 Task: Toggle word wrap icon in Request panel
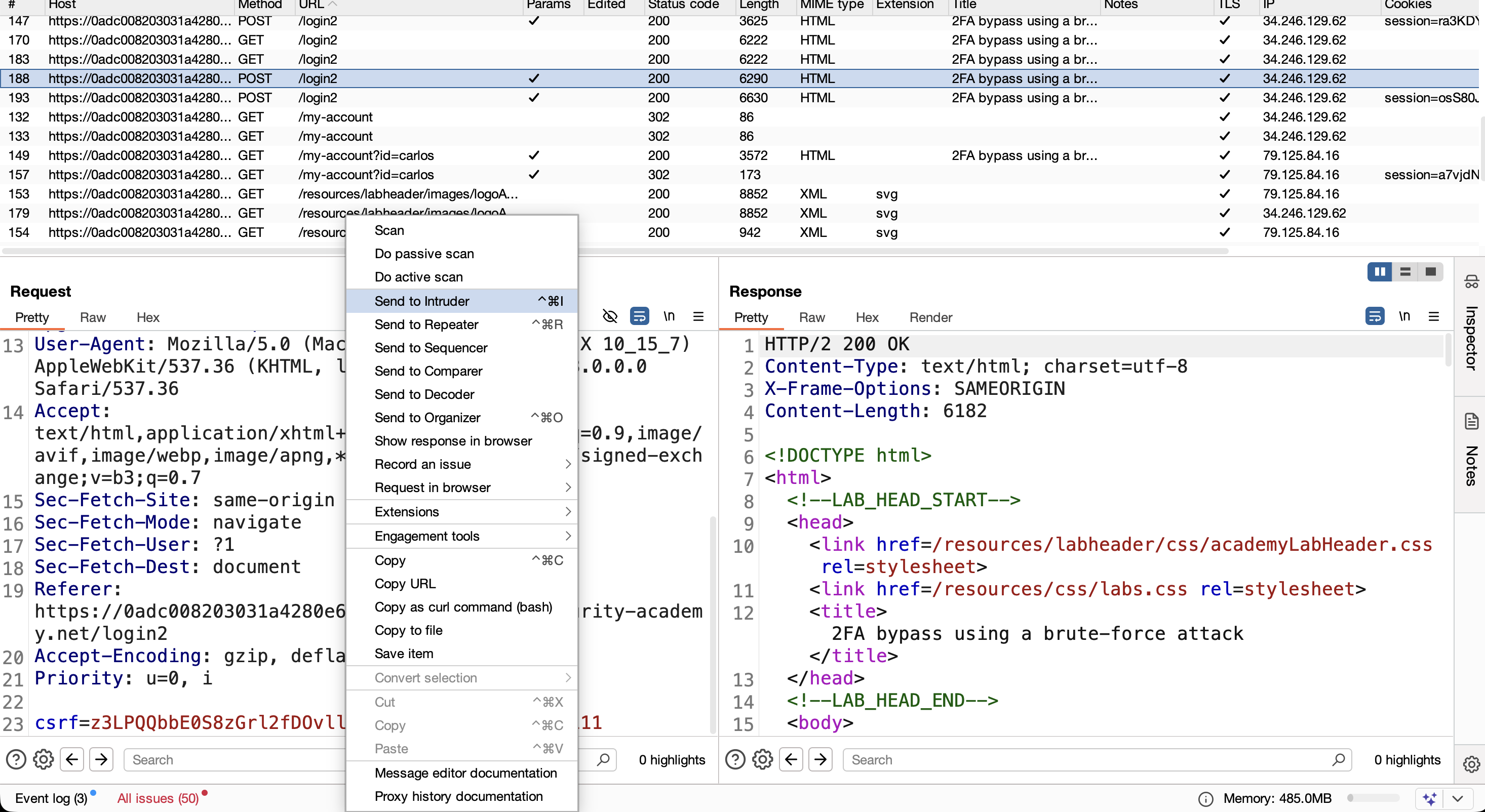click(x=639, y=316)
